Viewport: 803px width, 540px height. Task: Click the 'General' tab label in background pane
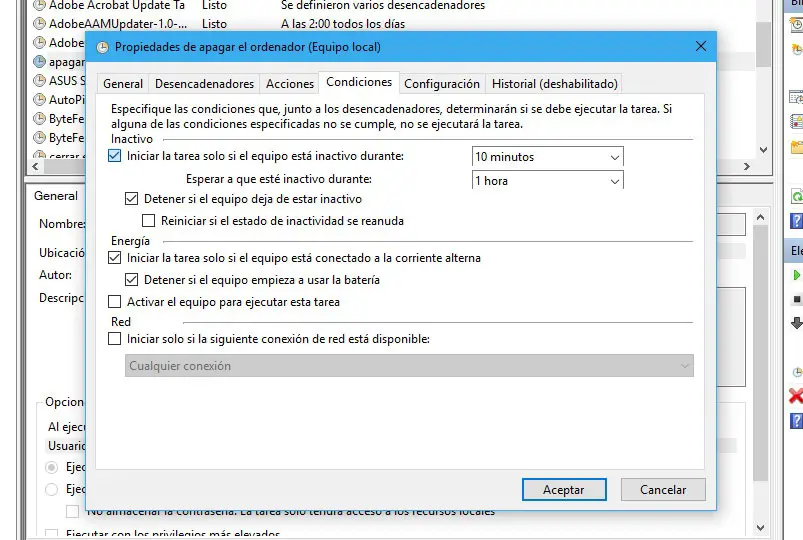[56, 196]
